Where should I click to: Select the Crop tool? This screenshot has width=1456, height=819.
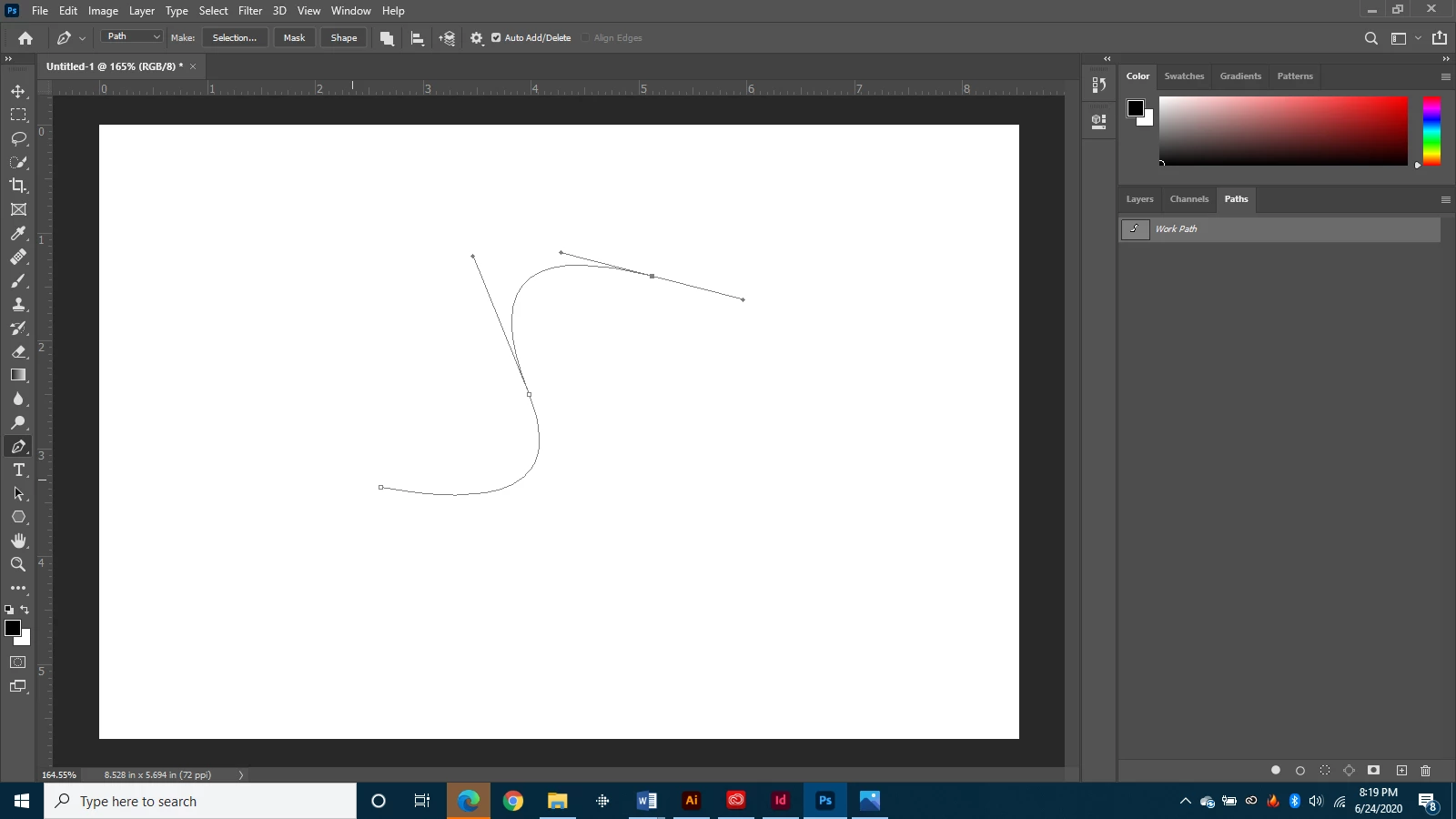pos(18,186)
